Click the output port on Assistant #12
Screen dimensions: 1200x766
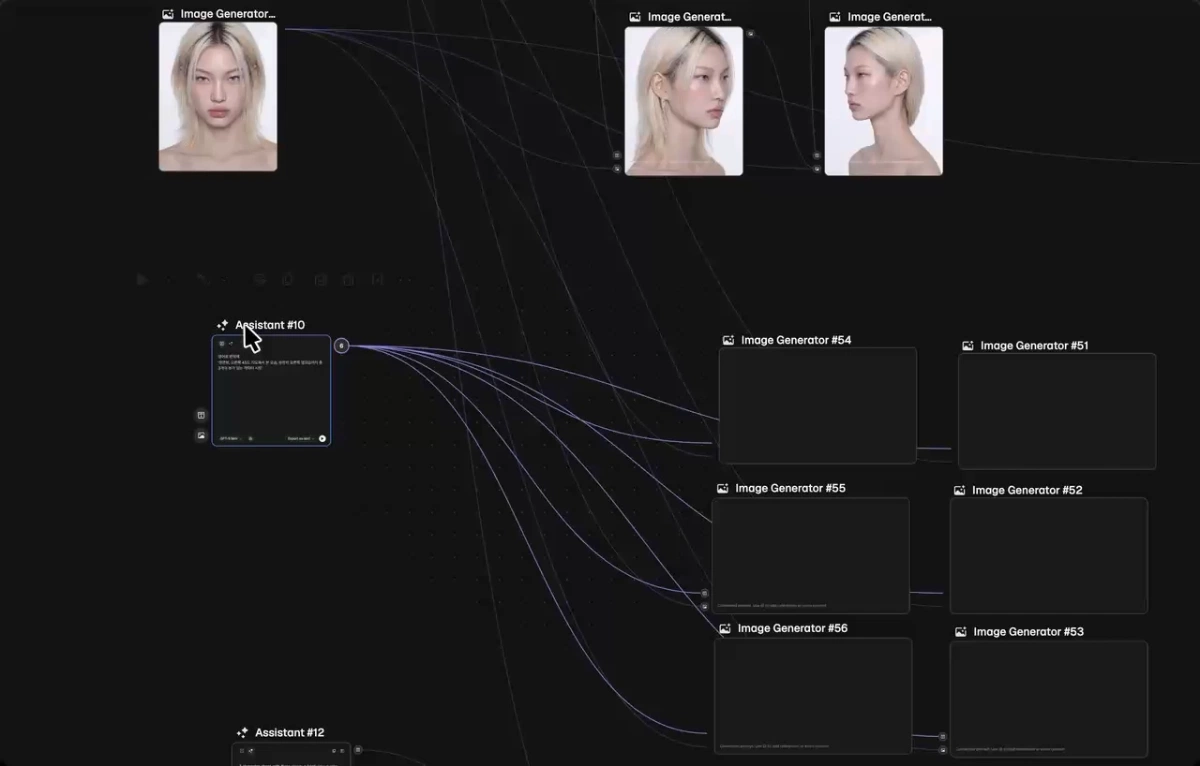click(x=358, y=750)
